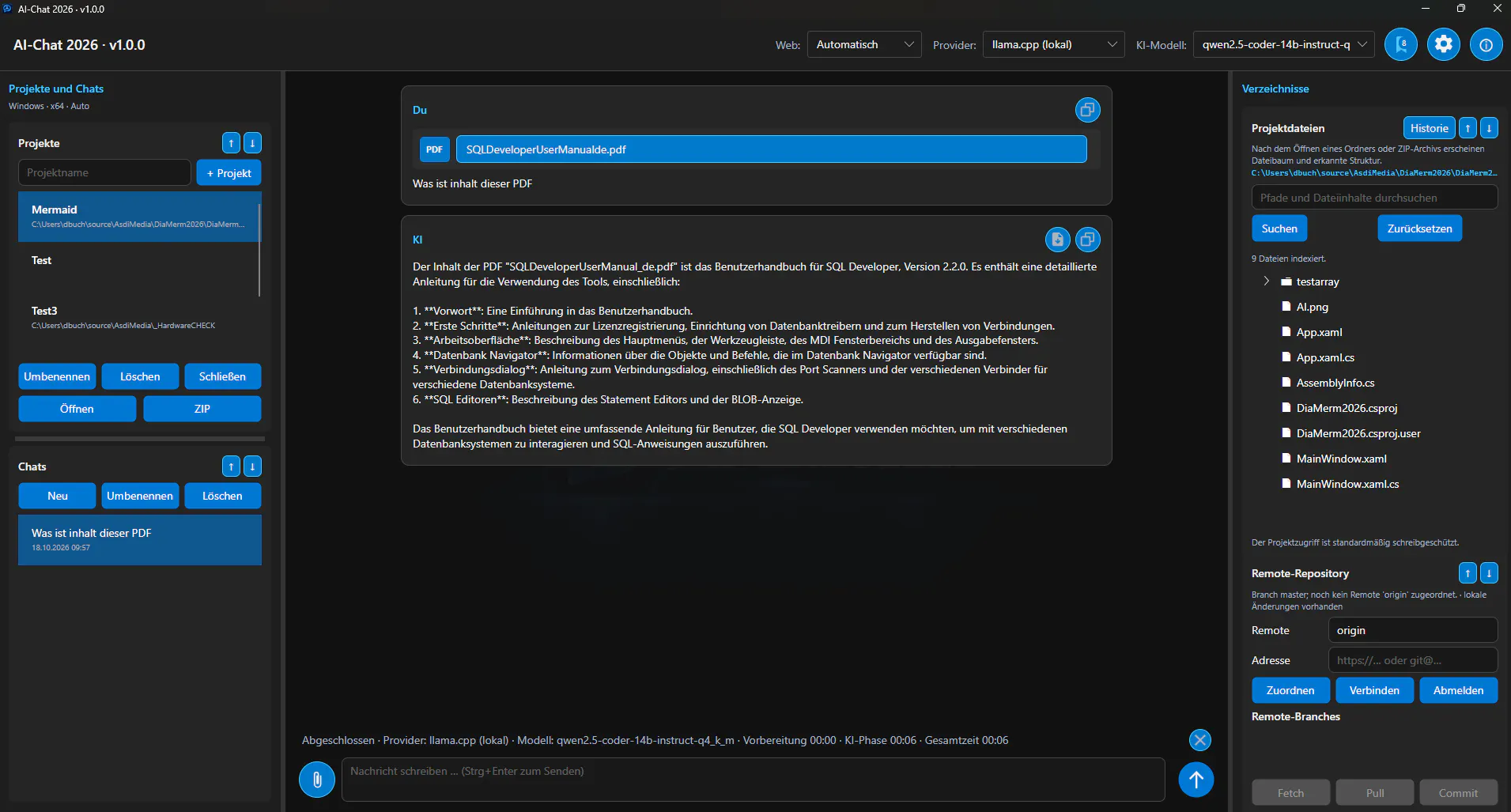
Task: Click the Remote-Repository up arrow
Action: (x=1468, y=573)
